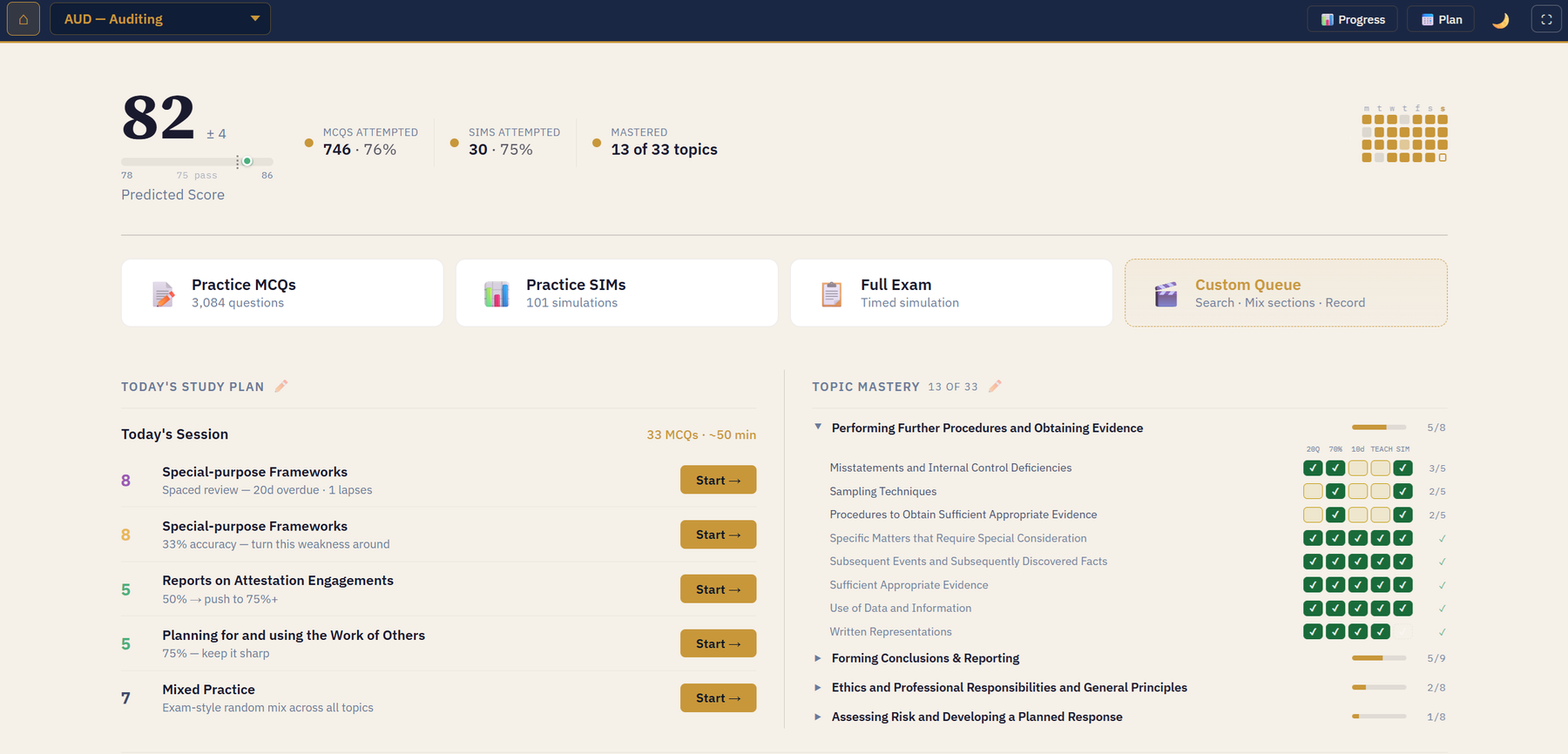Start Special-purpose Frameworks spaced review session
This screenshot has width=1568, height=754.
coord(718,480)
